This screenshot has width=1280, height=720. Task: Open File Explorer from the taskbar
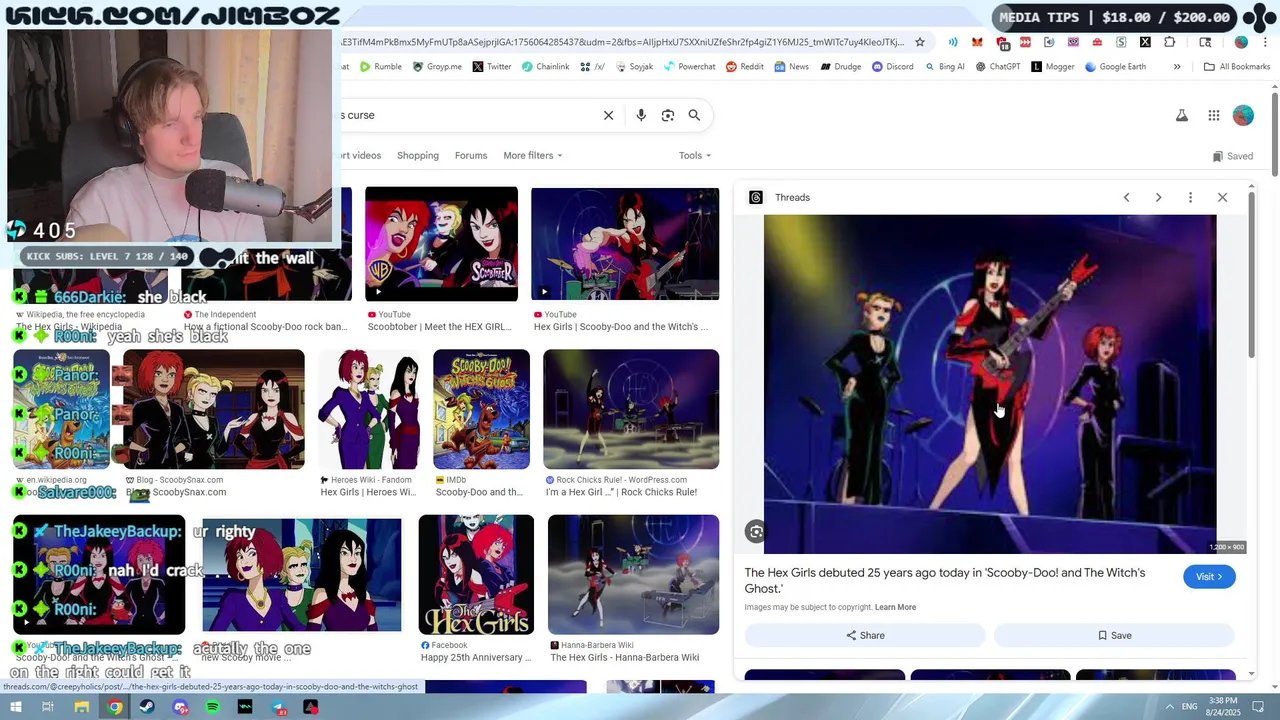(x=81, y=707)
